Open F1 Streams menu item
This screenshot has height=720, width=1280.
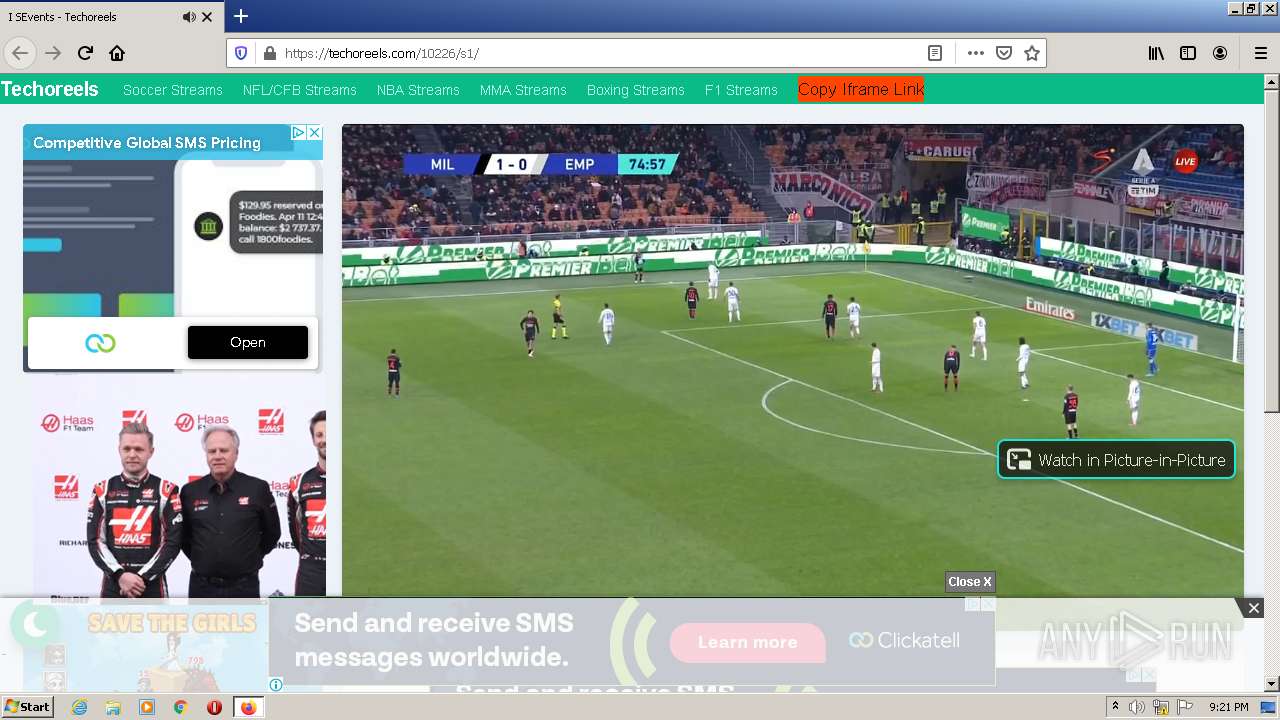click(x=741, y=90)
